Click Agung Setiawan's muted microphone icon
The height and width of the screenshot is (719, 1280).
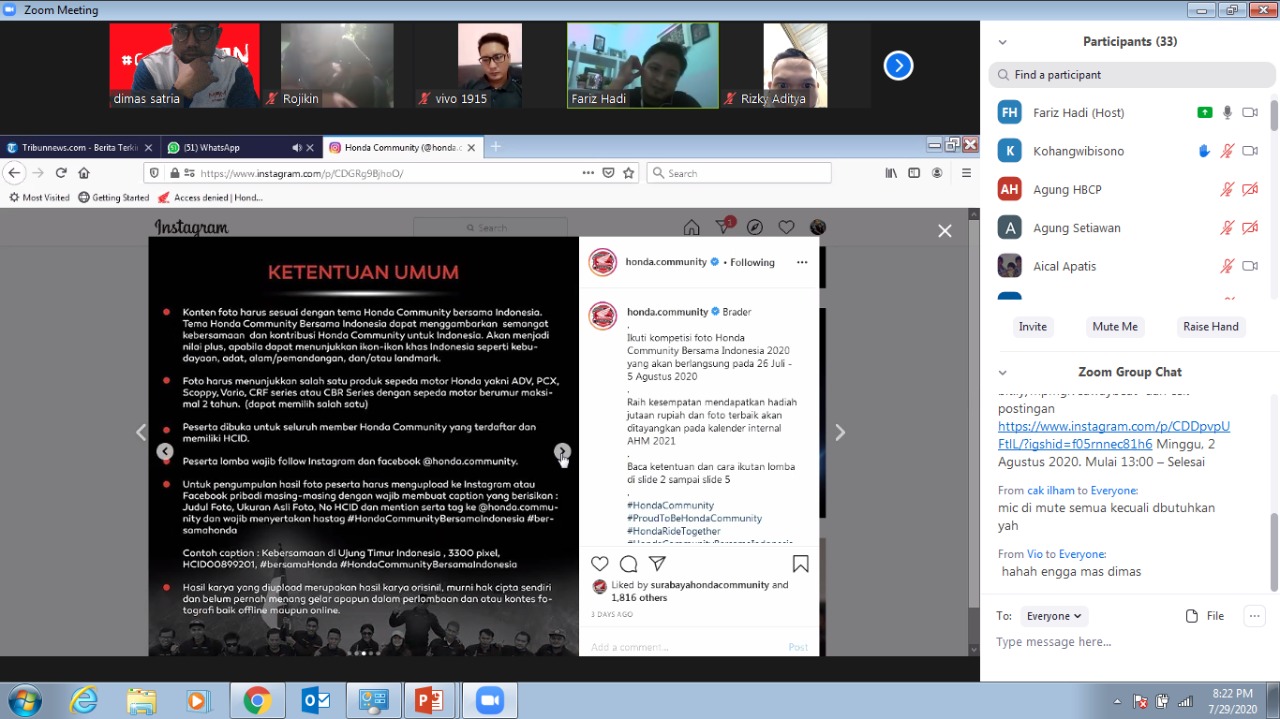1227,228
